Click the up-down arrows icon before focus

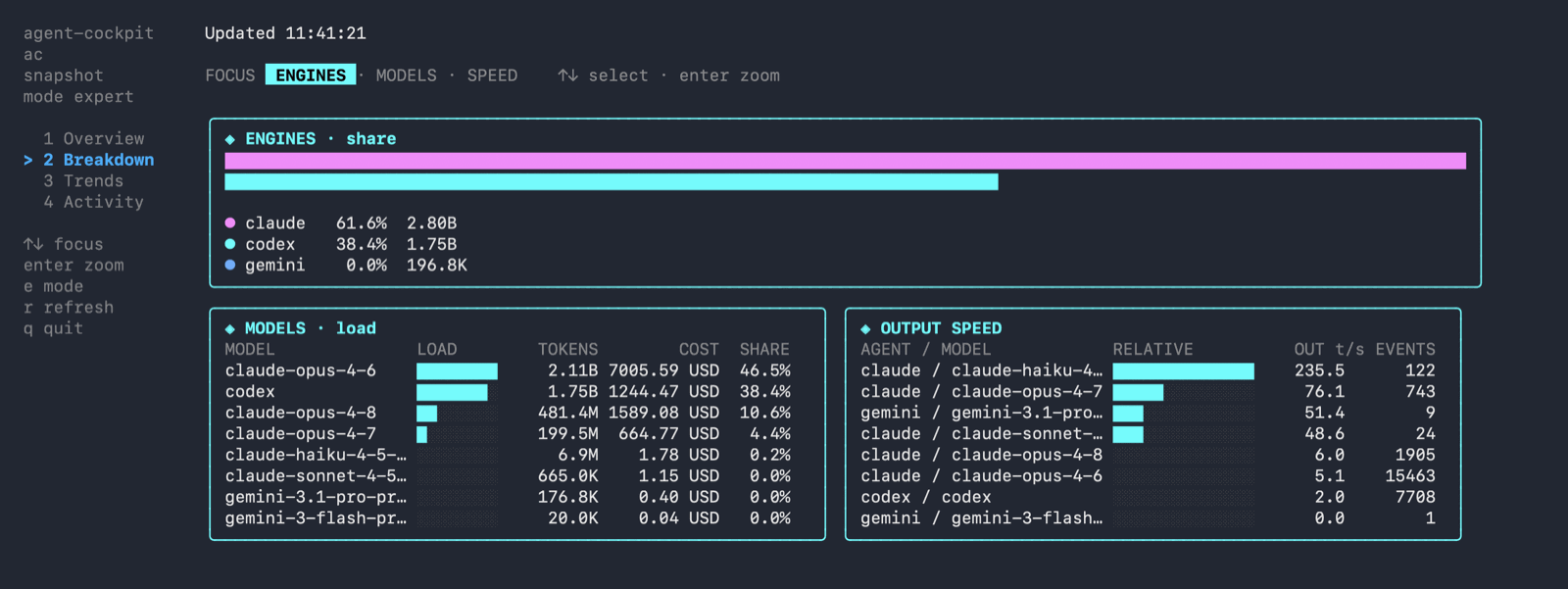33,244
